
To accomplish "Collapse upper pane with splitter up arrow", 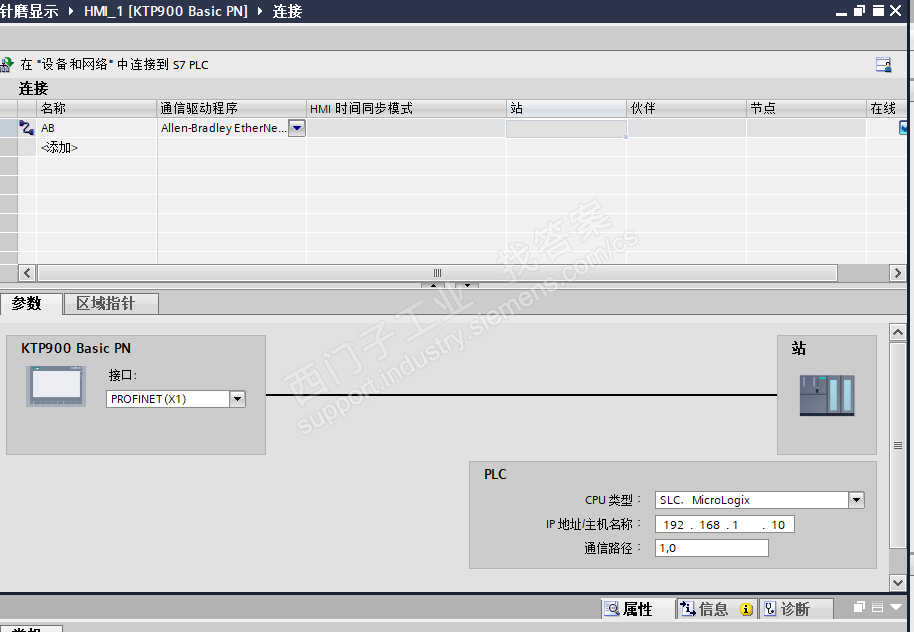I will [x=433, y=285].
